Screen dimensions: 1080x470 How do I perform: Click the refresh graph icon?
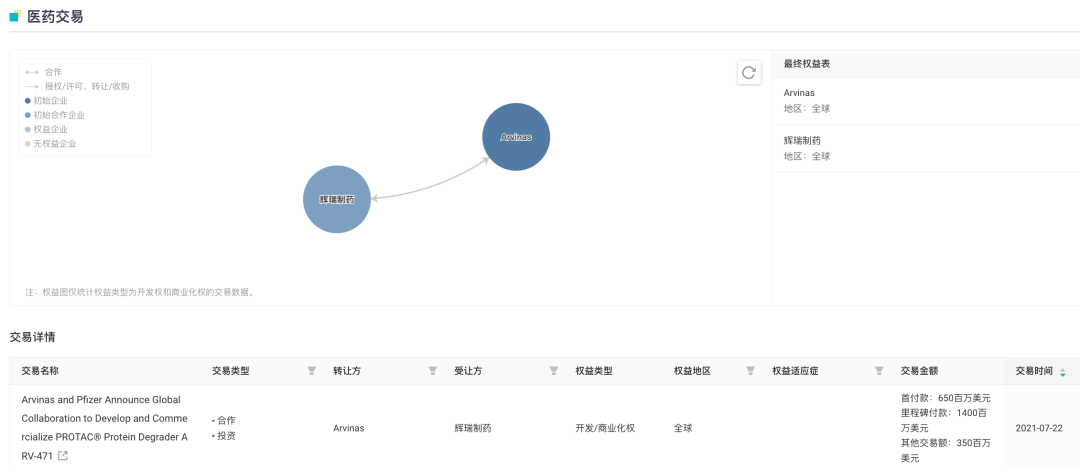pos(749,72)
